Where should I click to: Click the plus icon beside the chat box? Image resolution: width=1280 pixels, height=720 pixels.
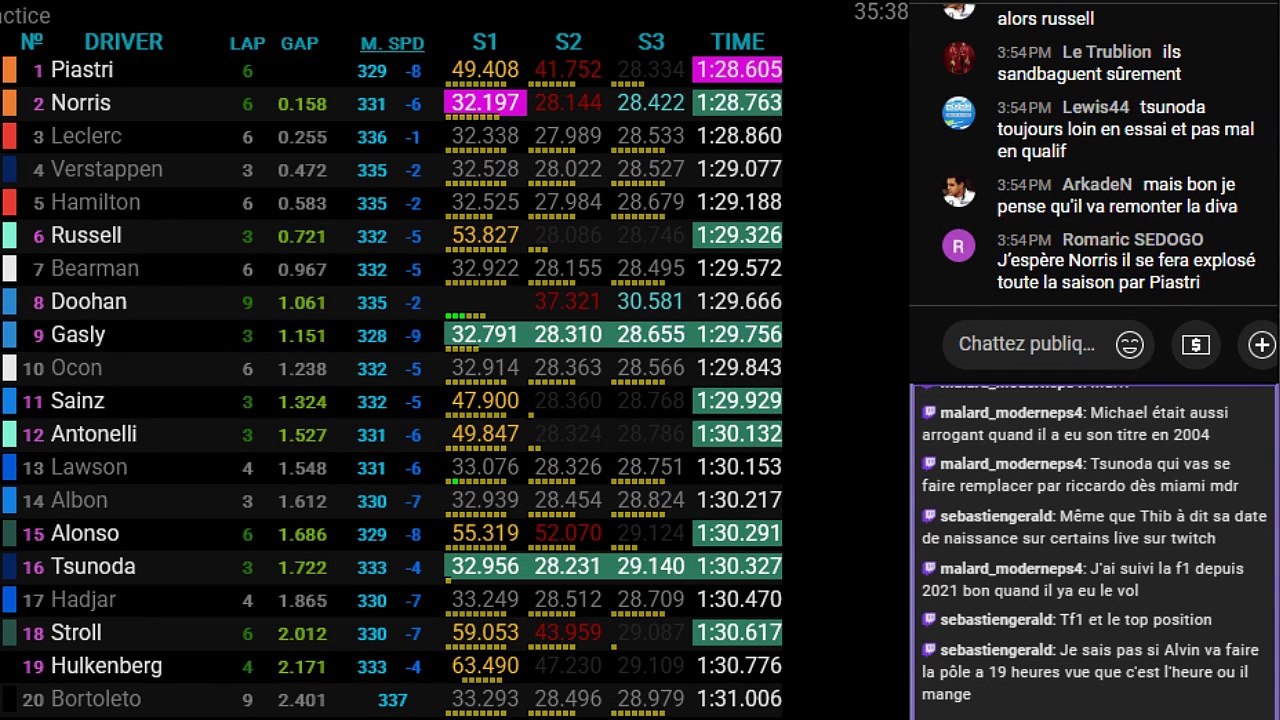[x=1262, y=345]
